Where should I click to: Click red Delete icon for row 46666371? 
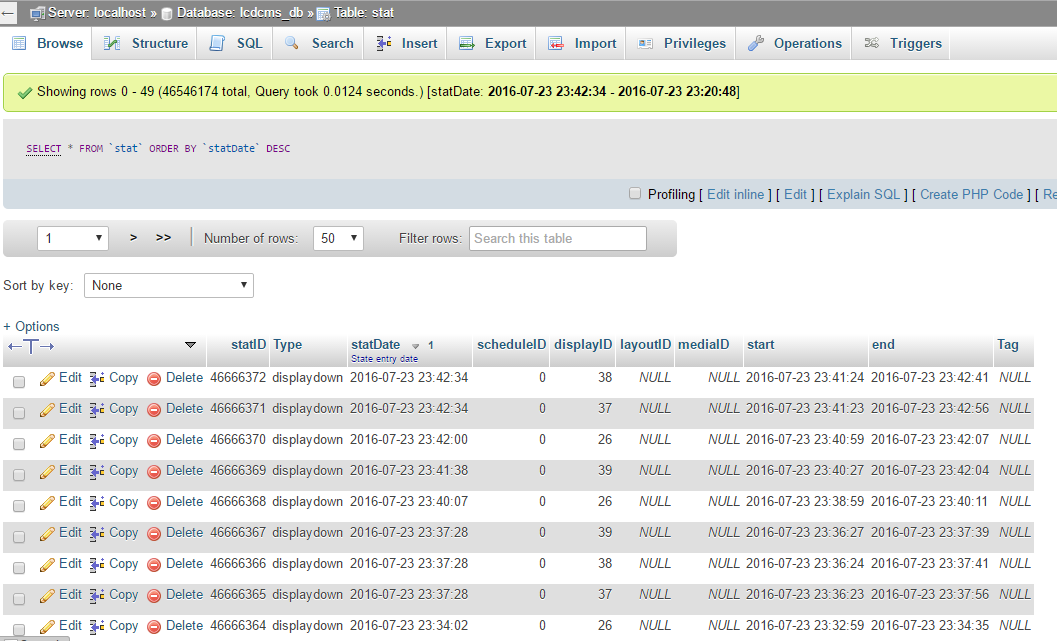pyautogui.click(x=154, y=410)
